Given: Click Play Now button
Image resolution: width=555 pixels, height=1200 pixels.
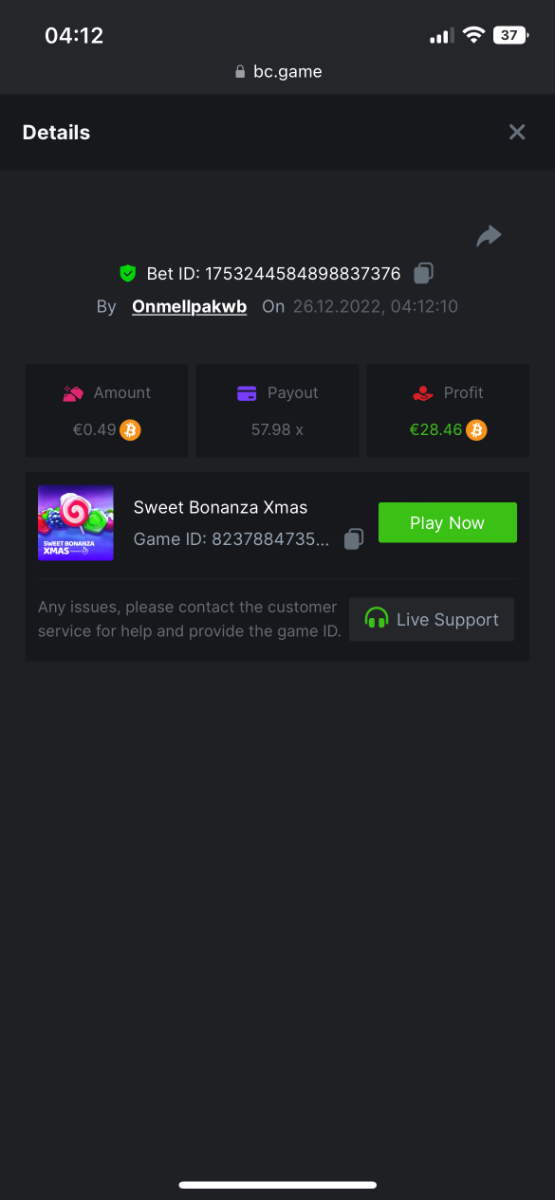Looking at the screenshot, I should pyautogui.click(x=447, y=523).
